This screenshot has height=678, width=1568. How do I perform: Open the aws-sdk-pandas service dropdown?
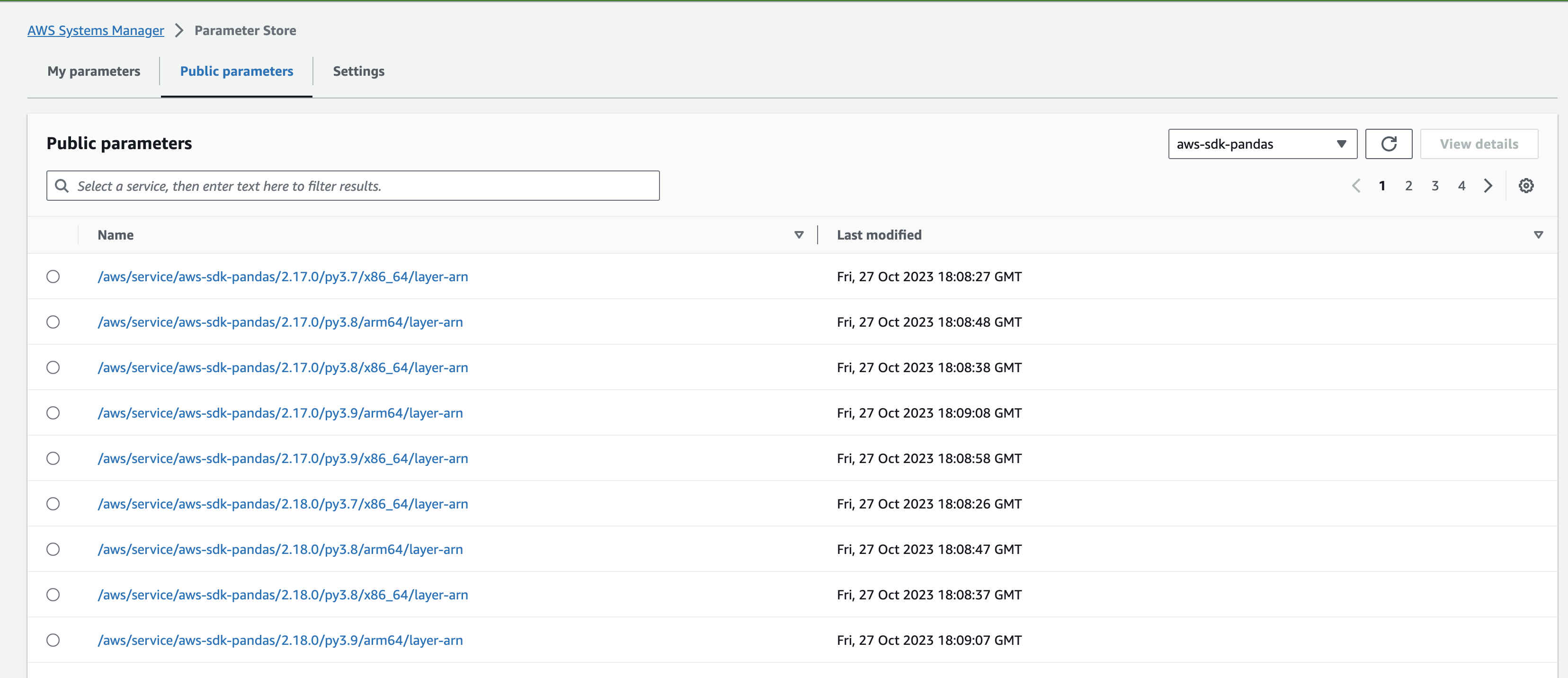pyautogui.click(x=1263, y=143)
